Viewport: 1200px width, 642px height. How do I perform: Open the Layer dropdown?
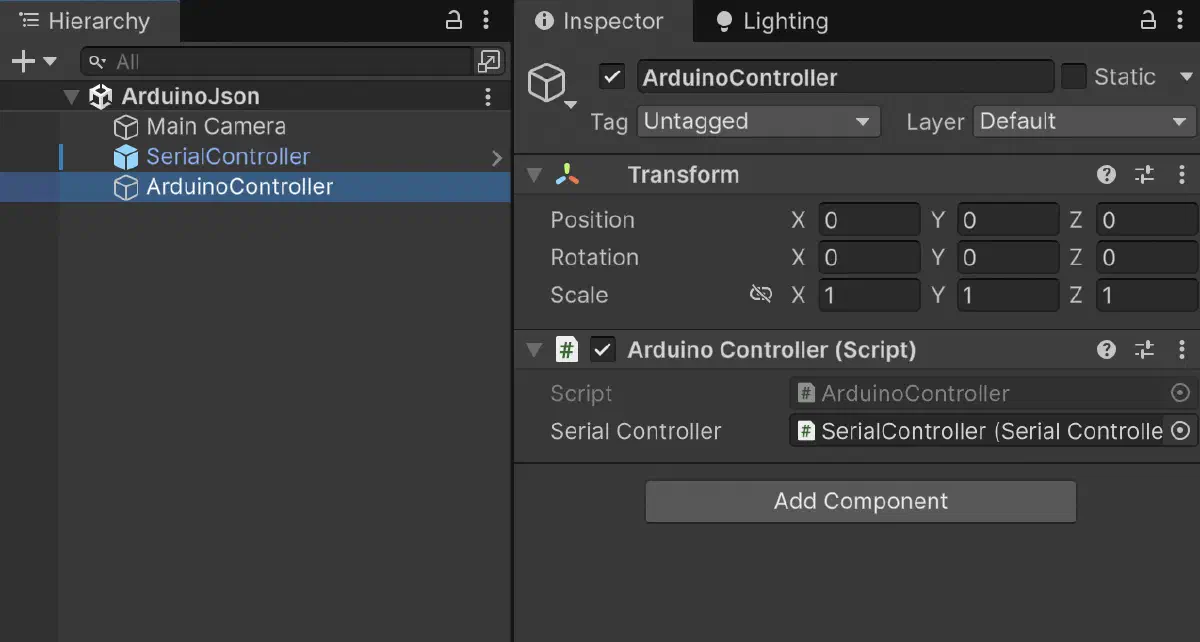tap(1083, 121)
